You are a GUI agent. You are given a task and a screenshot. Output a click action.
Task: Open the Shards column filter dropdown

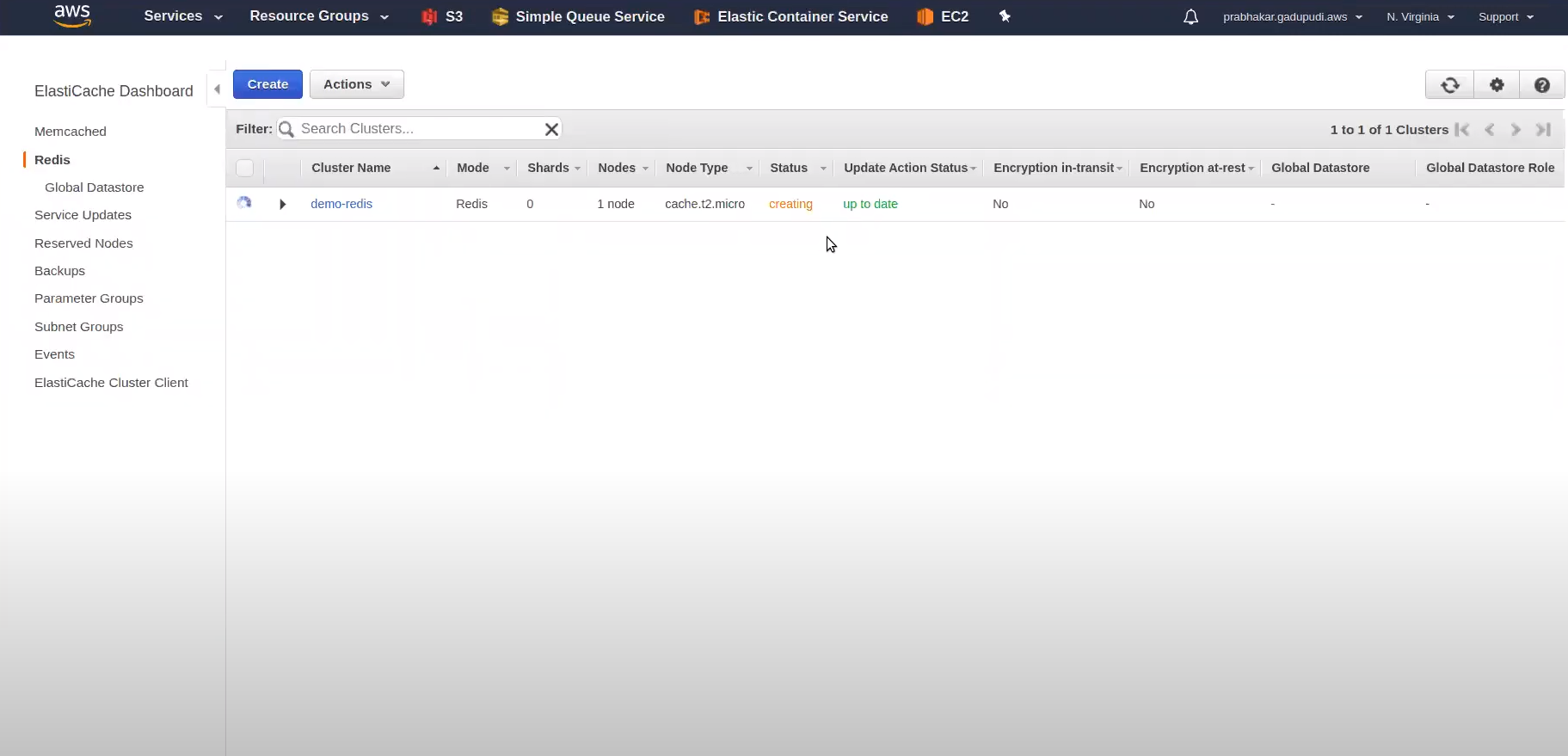click(x=577, y=169)
